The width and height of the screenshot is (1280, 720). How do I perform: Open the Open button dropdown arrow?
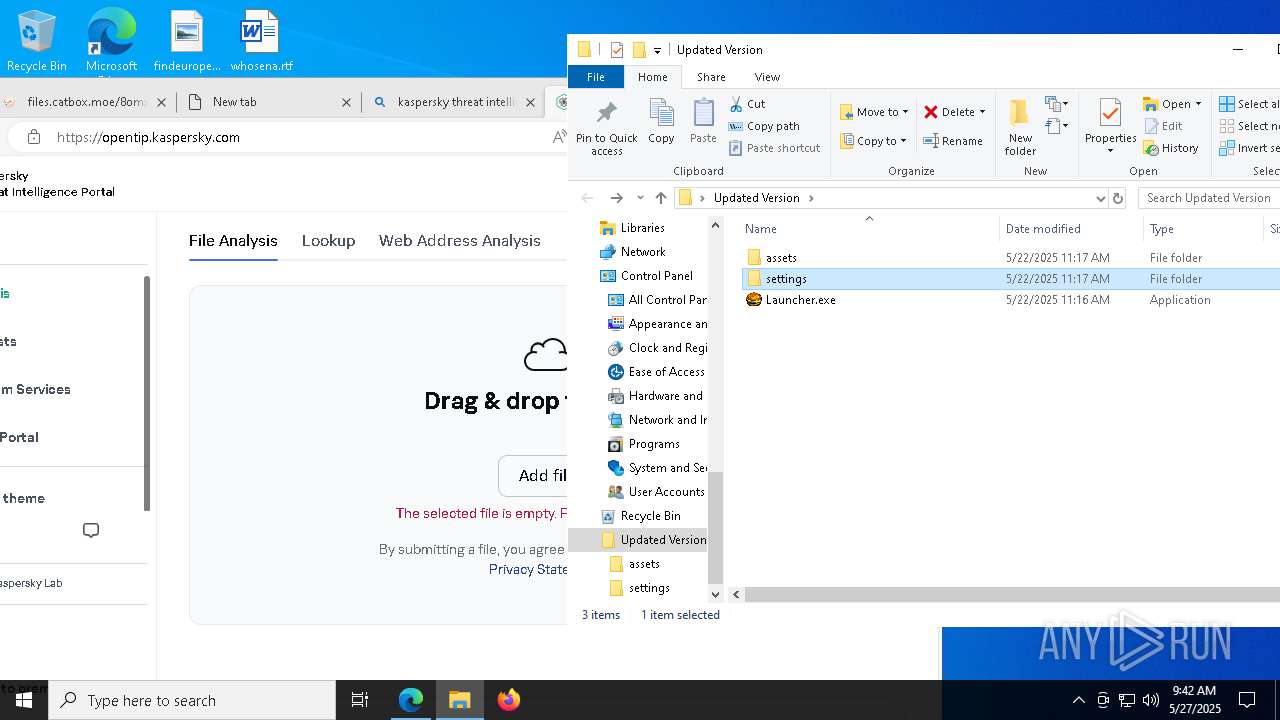(1198, 104)
